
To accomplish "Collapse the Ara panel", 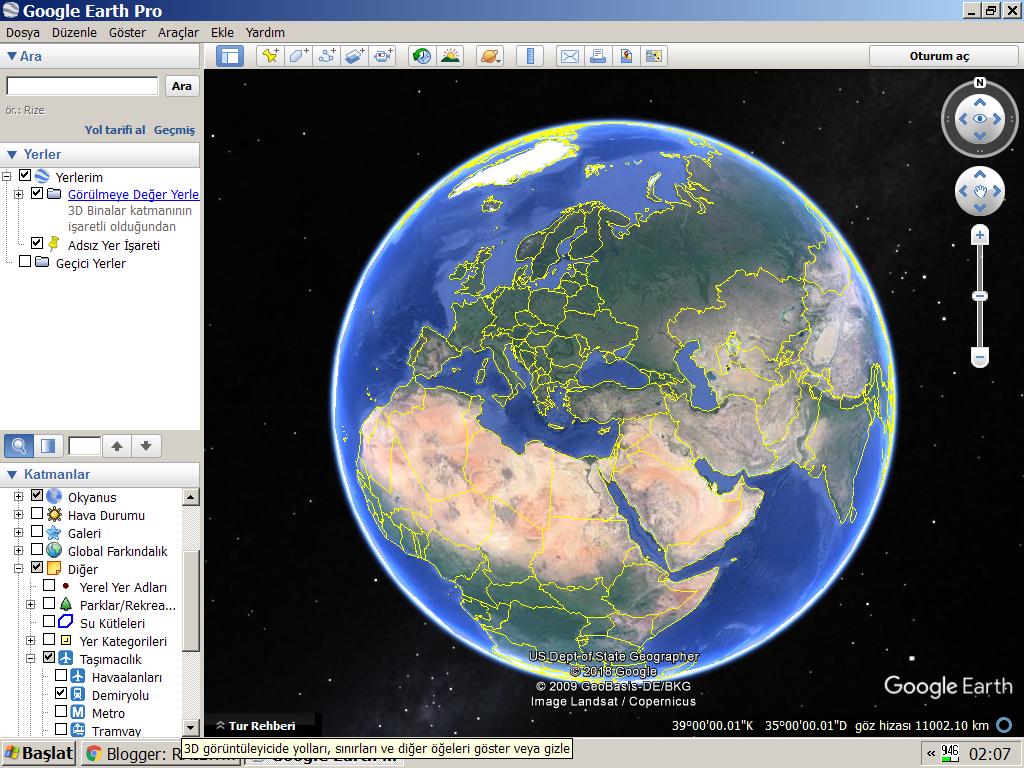I will tap(12, 56).
